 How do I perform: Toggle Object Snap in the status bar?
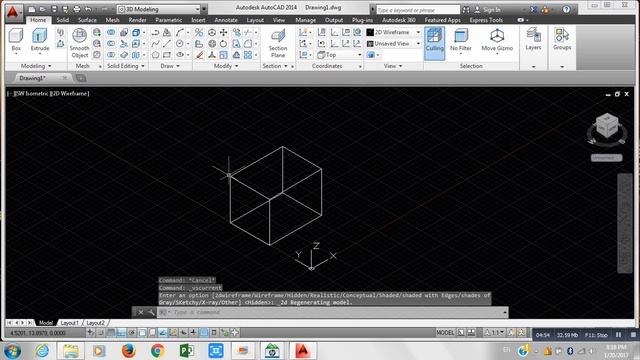142,333
